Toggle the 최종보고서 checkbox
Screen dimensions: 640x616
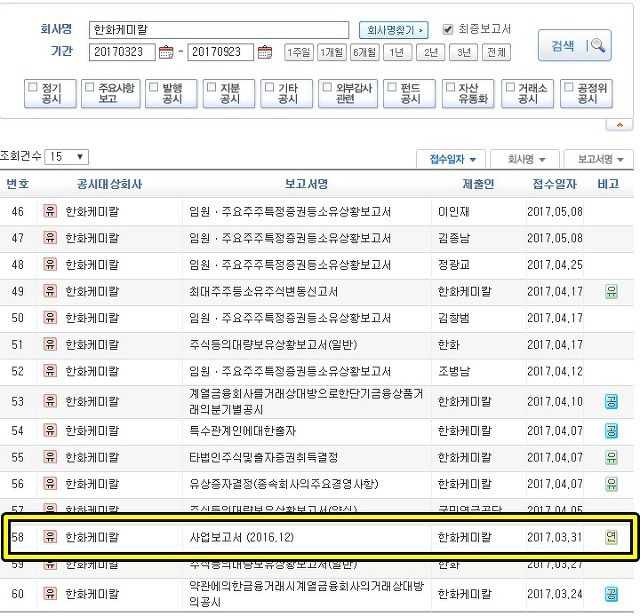(448, 29)
